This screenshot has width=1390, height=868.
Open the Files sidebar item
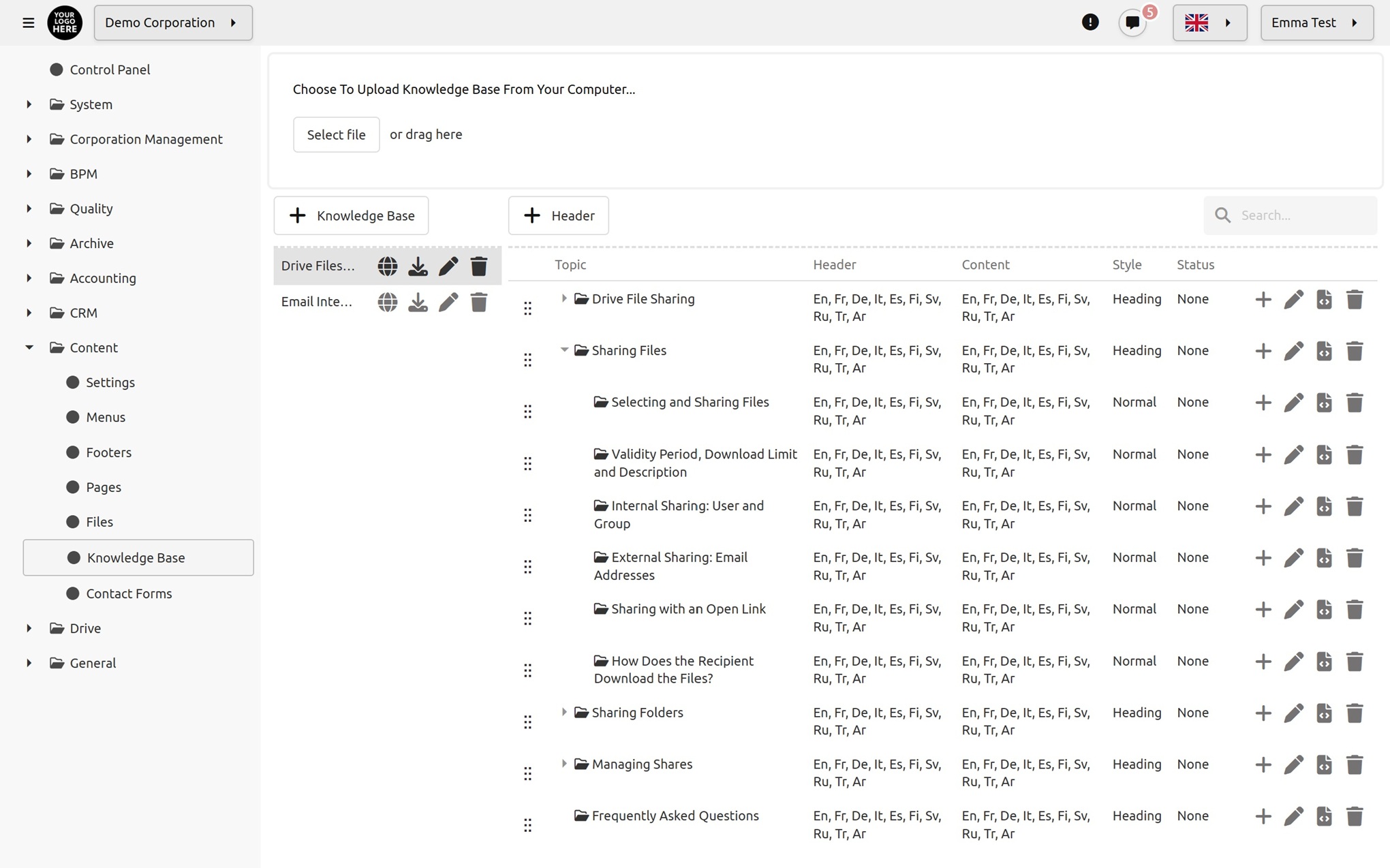pyautogui.click(x=90, y=522)
